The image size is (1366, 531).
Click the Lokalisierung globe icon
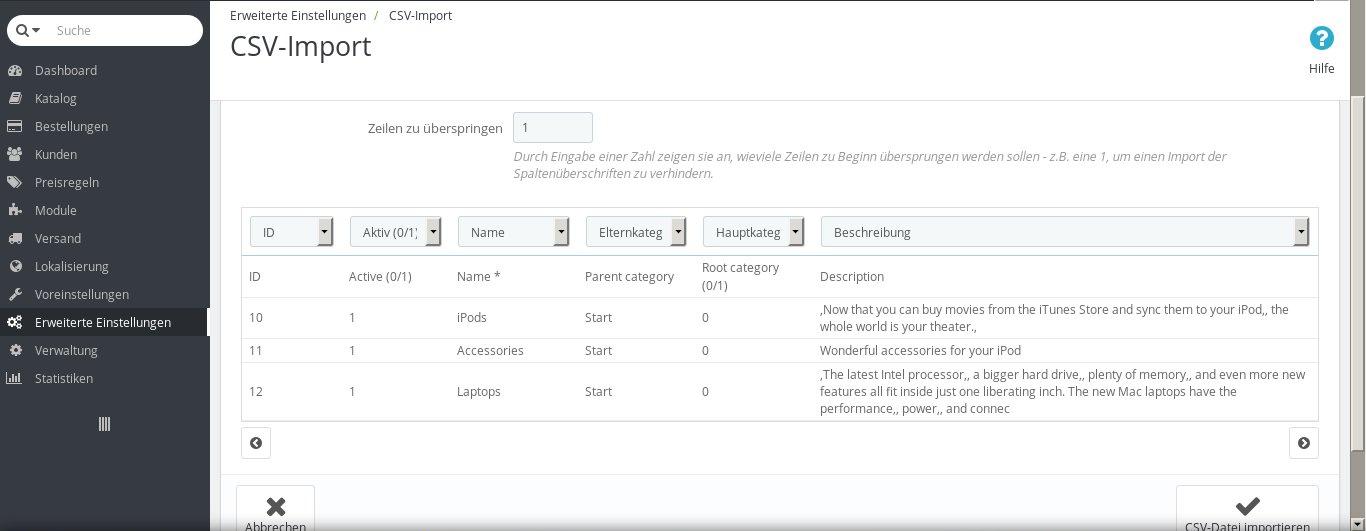click(15, 267)
